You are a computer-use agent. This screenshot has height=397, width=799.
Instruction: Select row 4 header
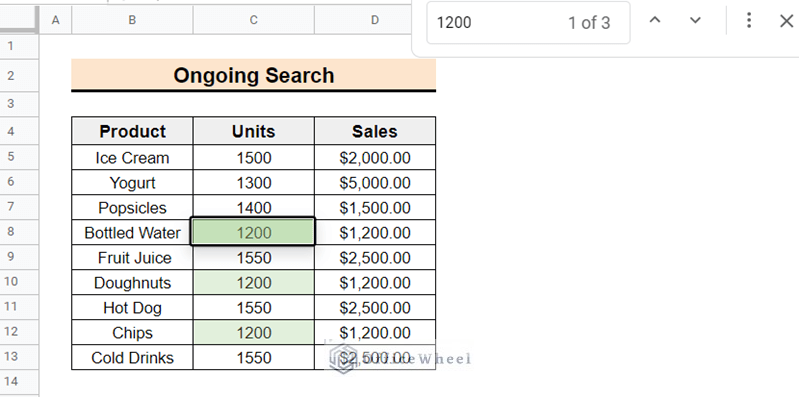[x=19, y=130]
